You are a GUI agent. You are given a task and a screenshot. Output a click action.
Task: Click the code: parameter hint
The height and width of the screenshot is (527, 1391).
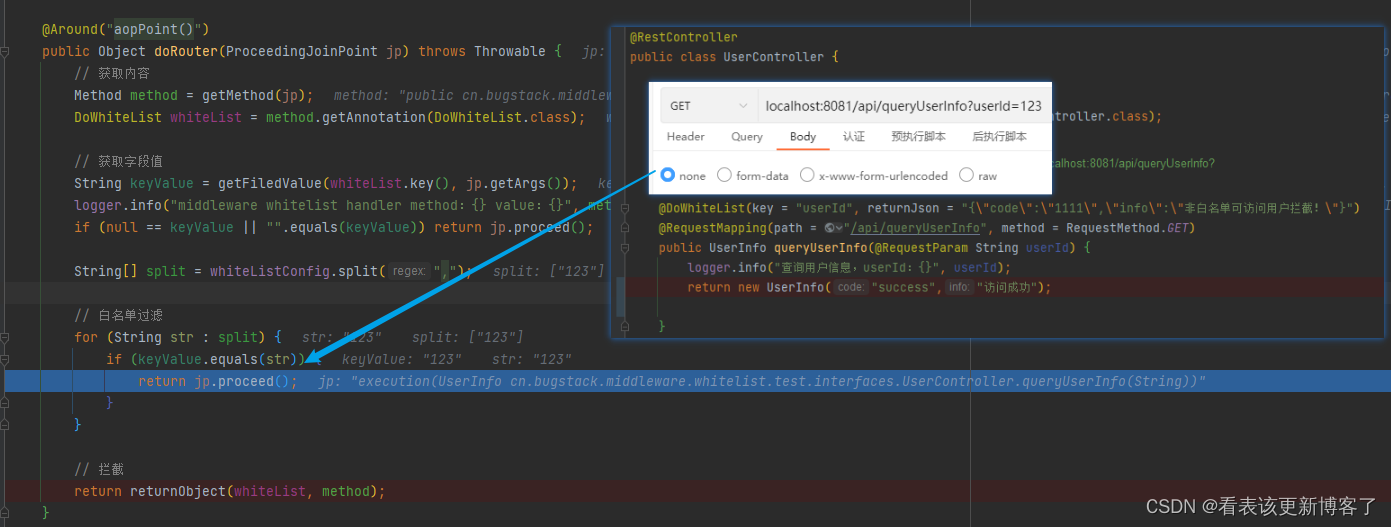pyautogui.click(x=851, y=287)
